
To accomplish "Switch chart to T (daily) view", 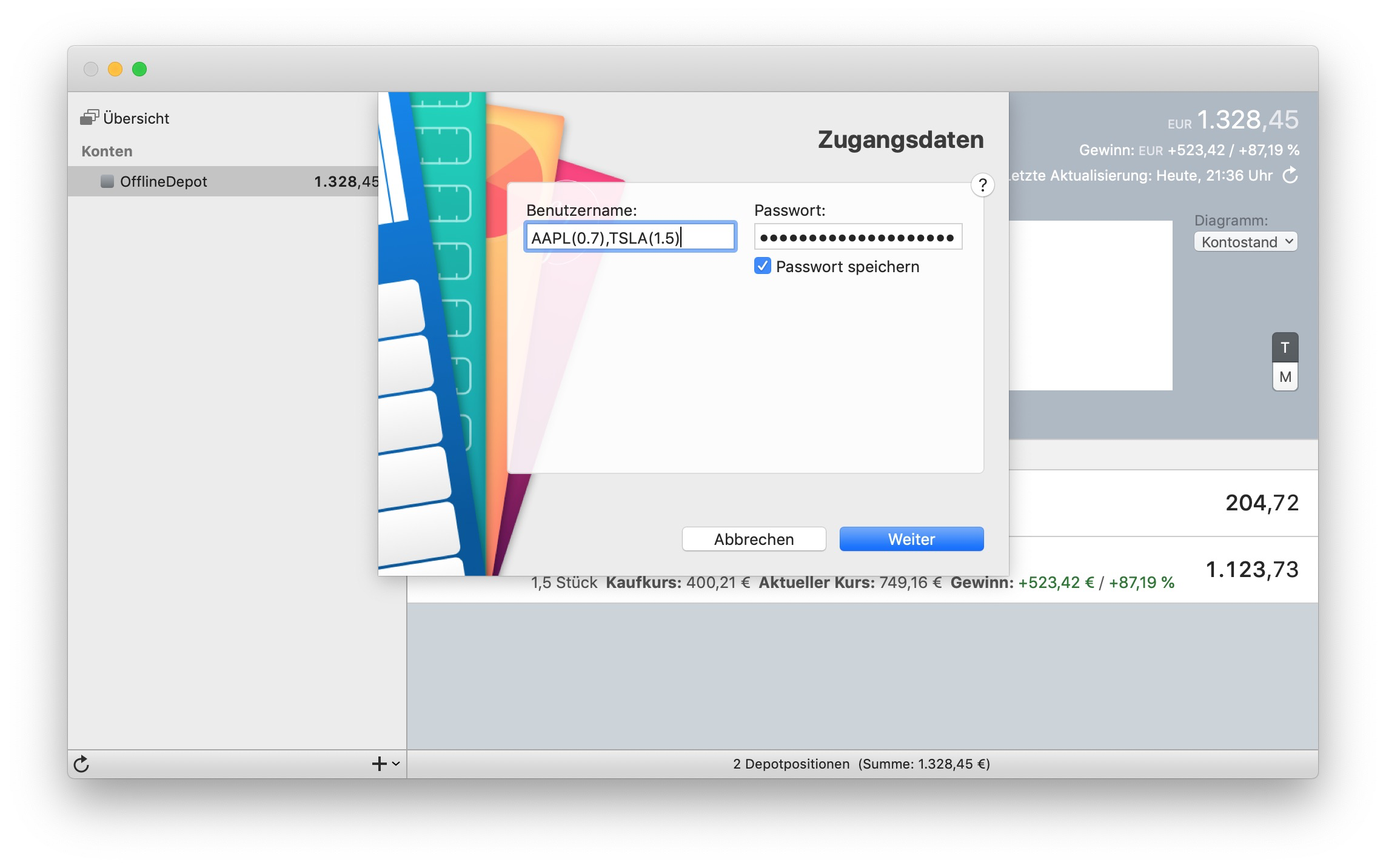I will click(x=1284, y=347).
